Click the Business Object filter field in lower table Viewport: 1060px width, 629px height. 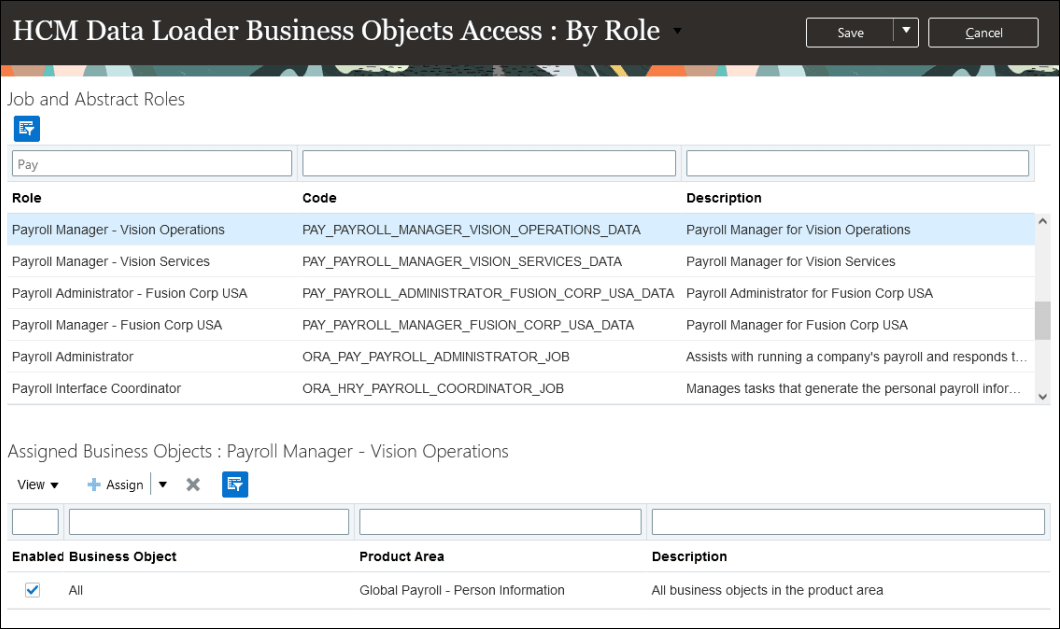coord(207,521)
